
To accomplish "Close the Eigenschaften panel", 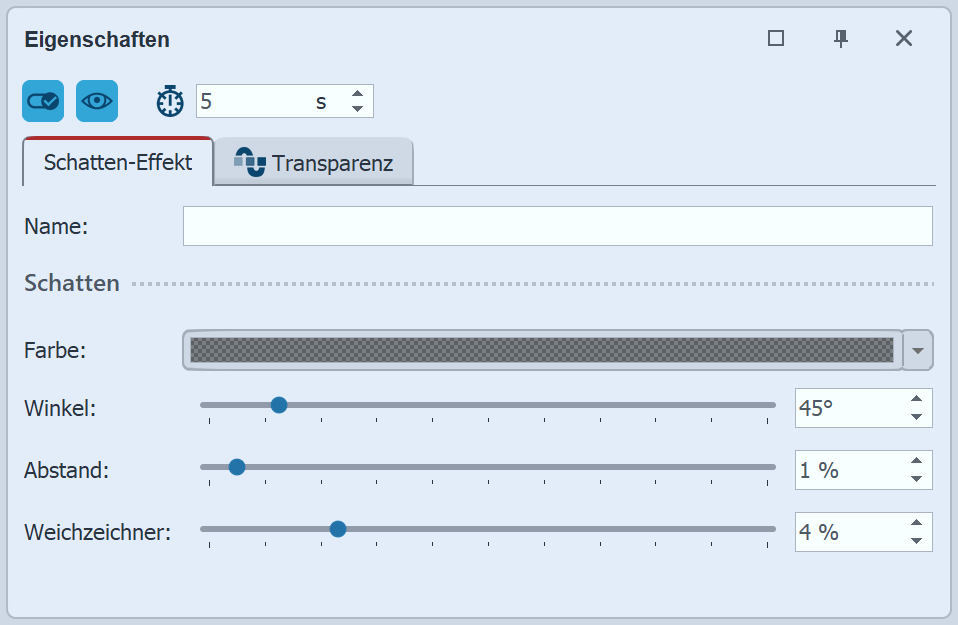I will [x=904, y=38].
